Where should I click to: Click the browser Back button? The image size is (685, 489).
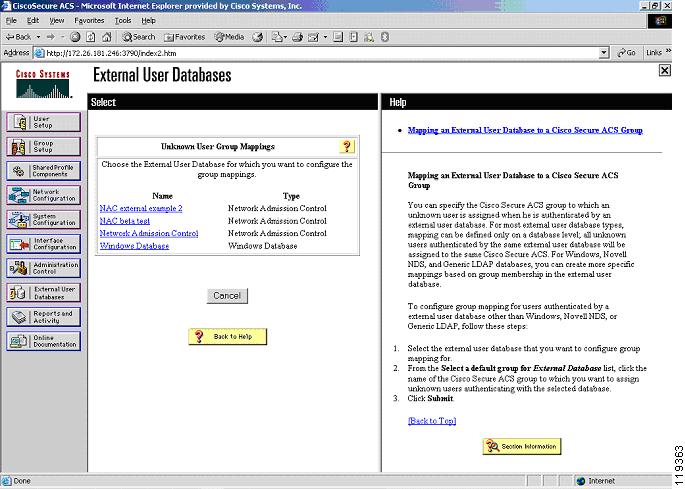tap(18, 37)
